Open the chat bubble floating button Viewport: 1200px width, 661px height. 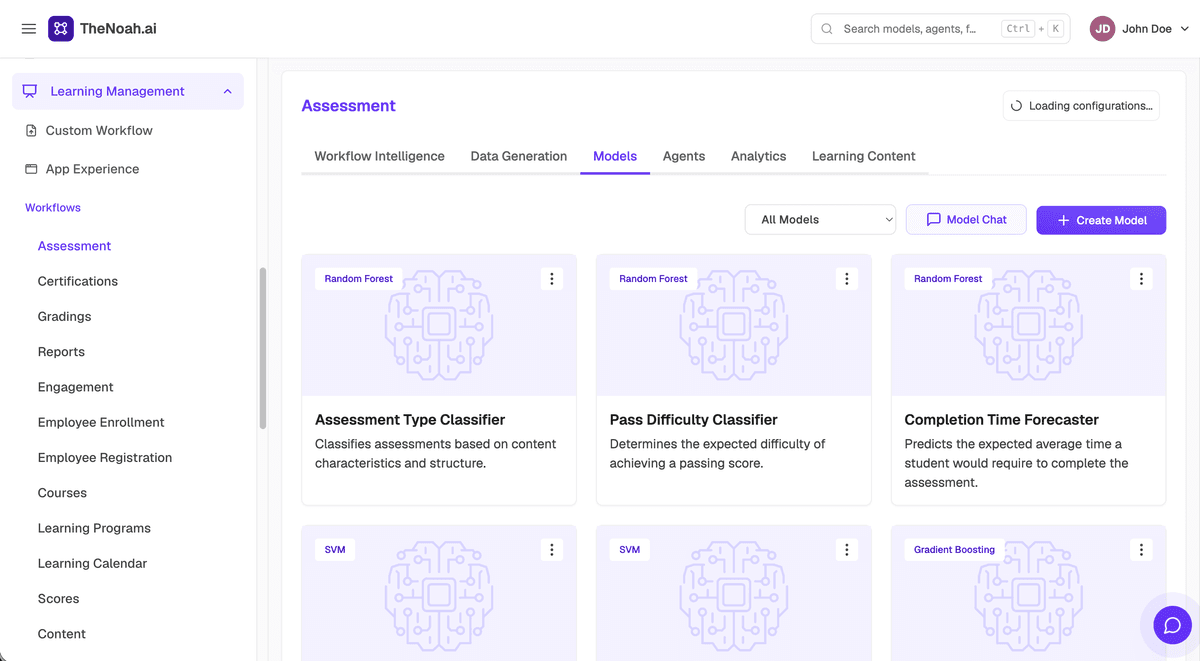click(1172, 626)
